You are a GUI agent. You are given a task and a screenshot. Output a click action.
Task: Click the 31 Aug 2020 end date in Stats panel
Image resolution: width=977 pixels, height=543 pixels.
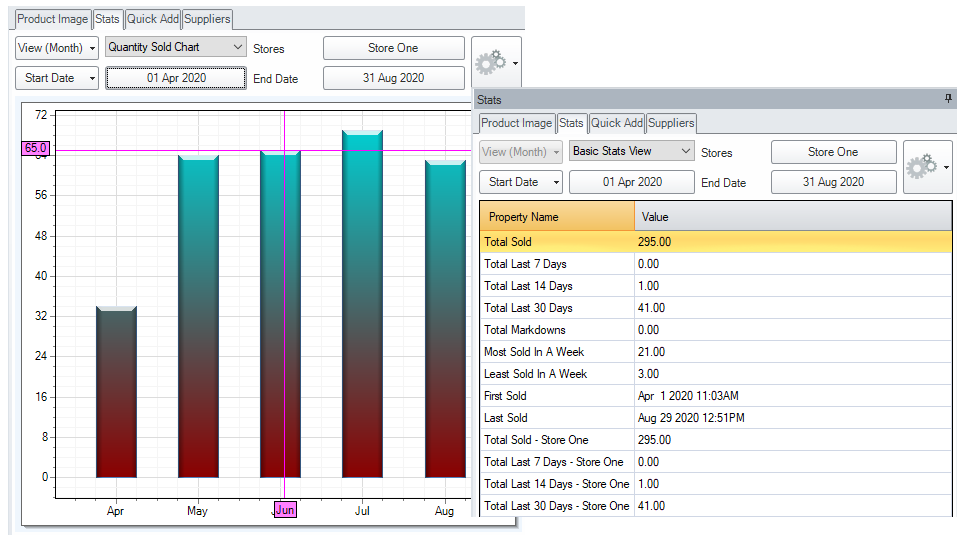[x=833, y=182]
